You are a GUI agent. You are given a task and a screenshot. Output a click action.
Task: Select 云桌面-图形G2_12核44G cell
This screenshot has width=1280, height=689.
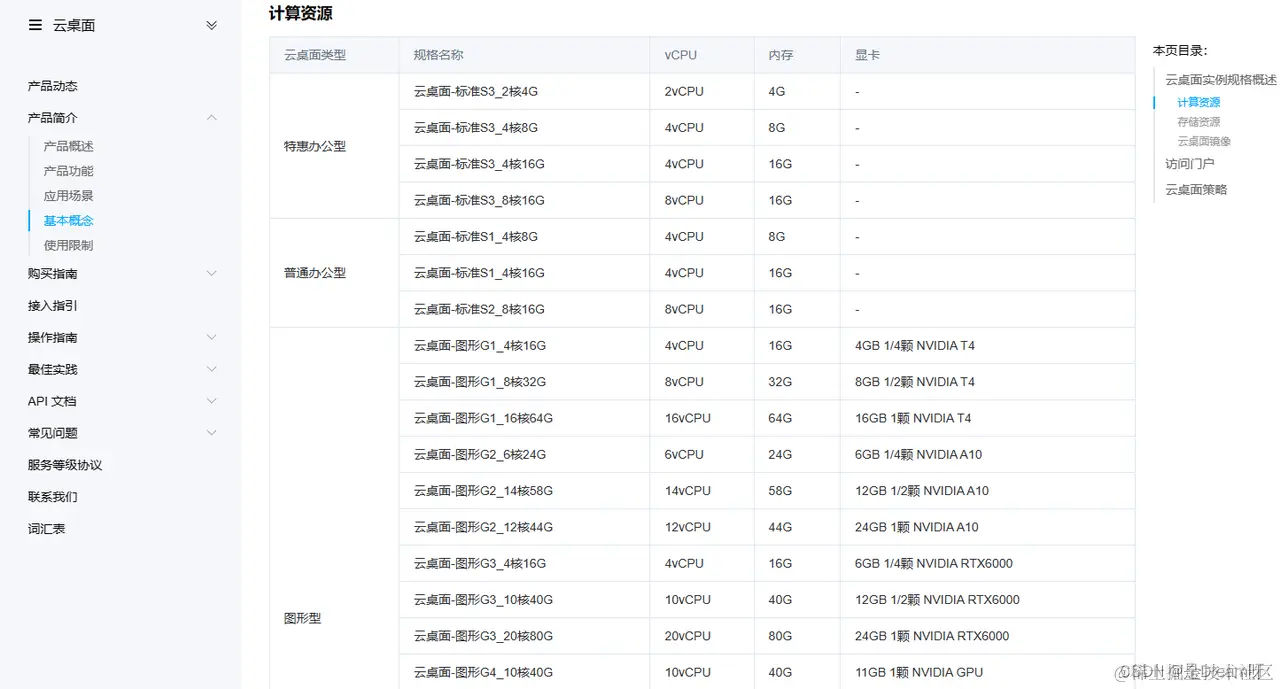pos(525,527)
